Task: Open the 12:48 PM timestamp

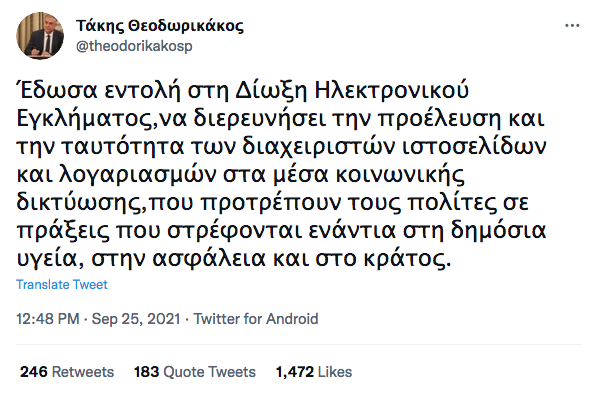Action: tap(48, 319)
